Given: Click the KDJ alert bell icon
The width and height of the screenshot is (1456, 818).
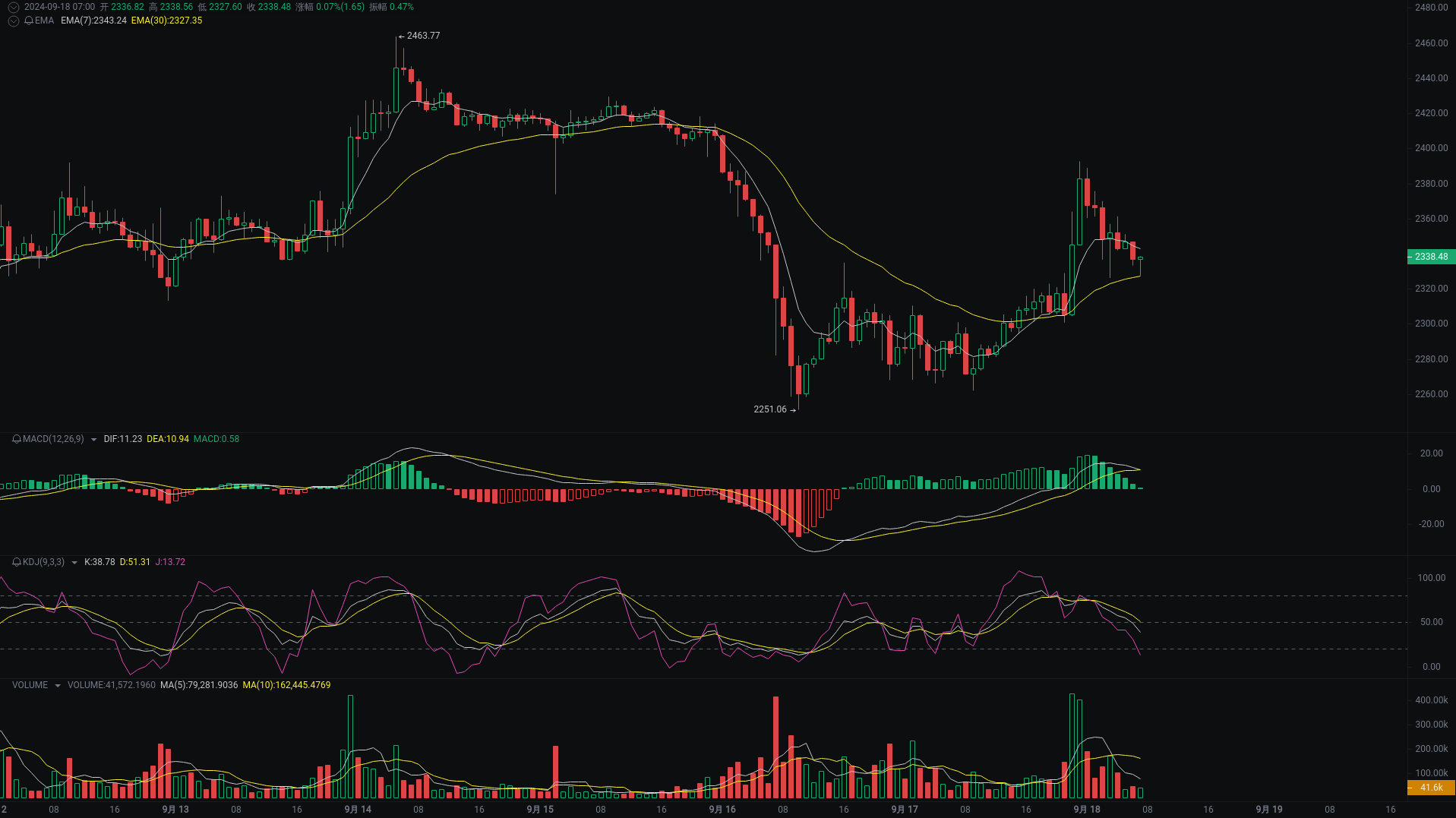Looking at the screenshot, I should (17, 562).
